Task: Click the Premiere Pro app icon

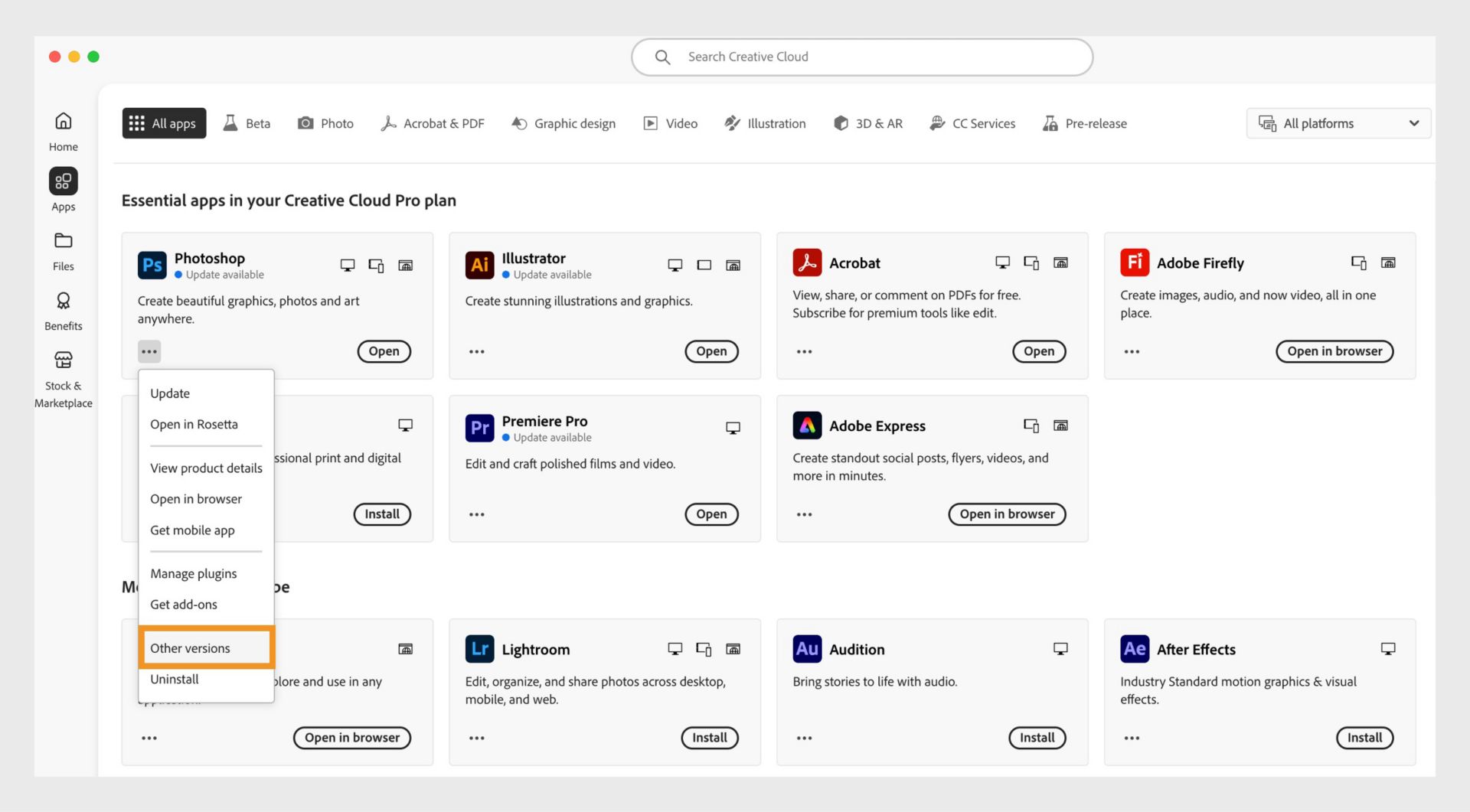Action: coord(479,427)
